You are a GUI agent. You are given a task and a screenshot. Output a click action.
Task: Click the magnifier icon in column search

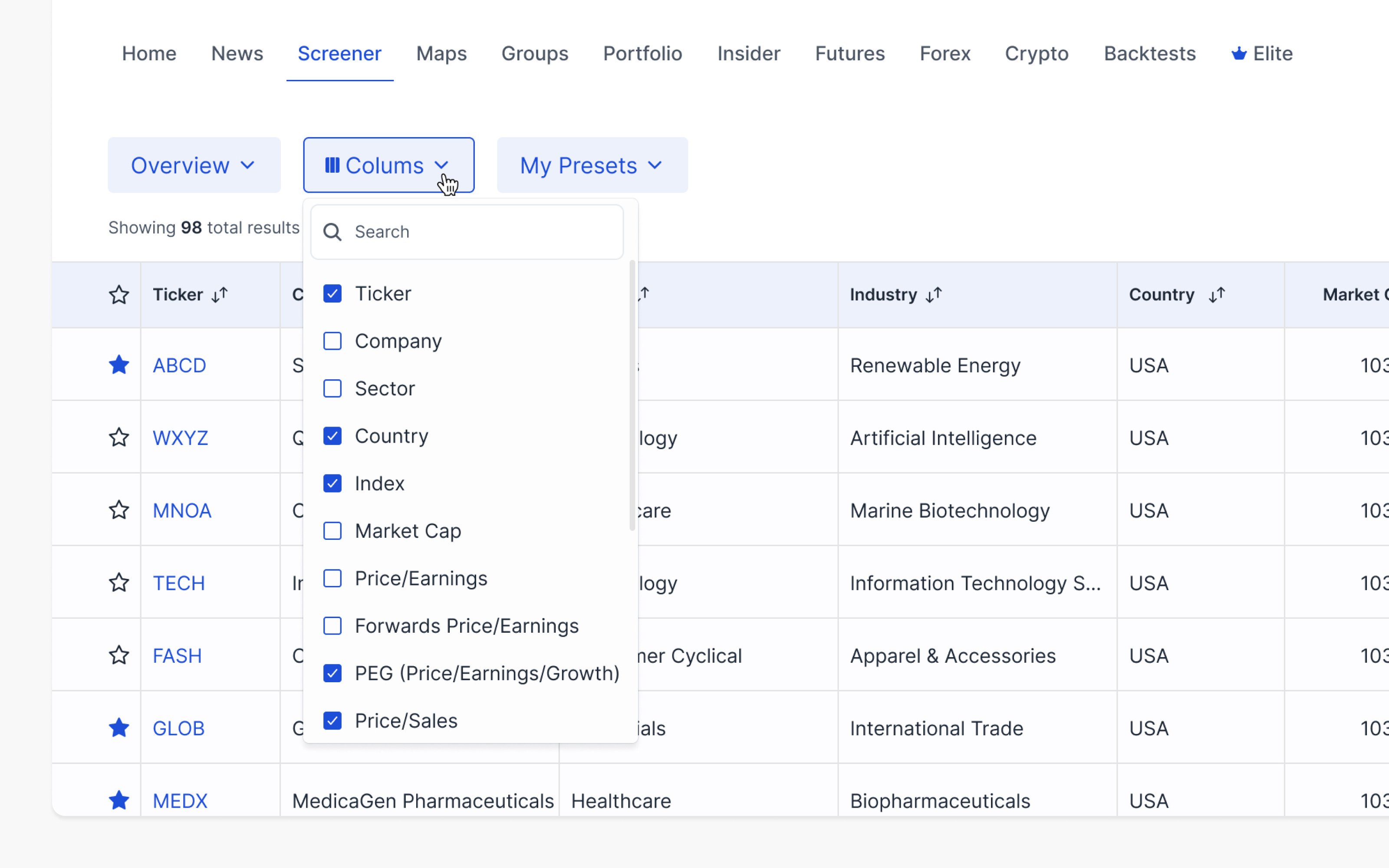pos(332,232)
